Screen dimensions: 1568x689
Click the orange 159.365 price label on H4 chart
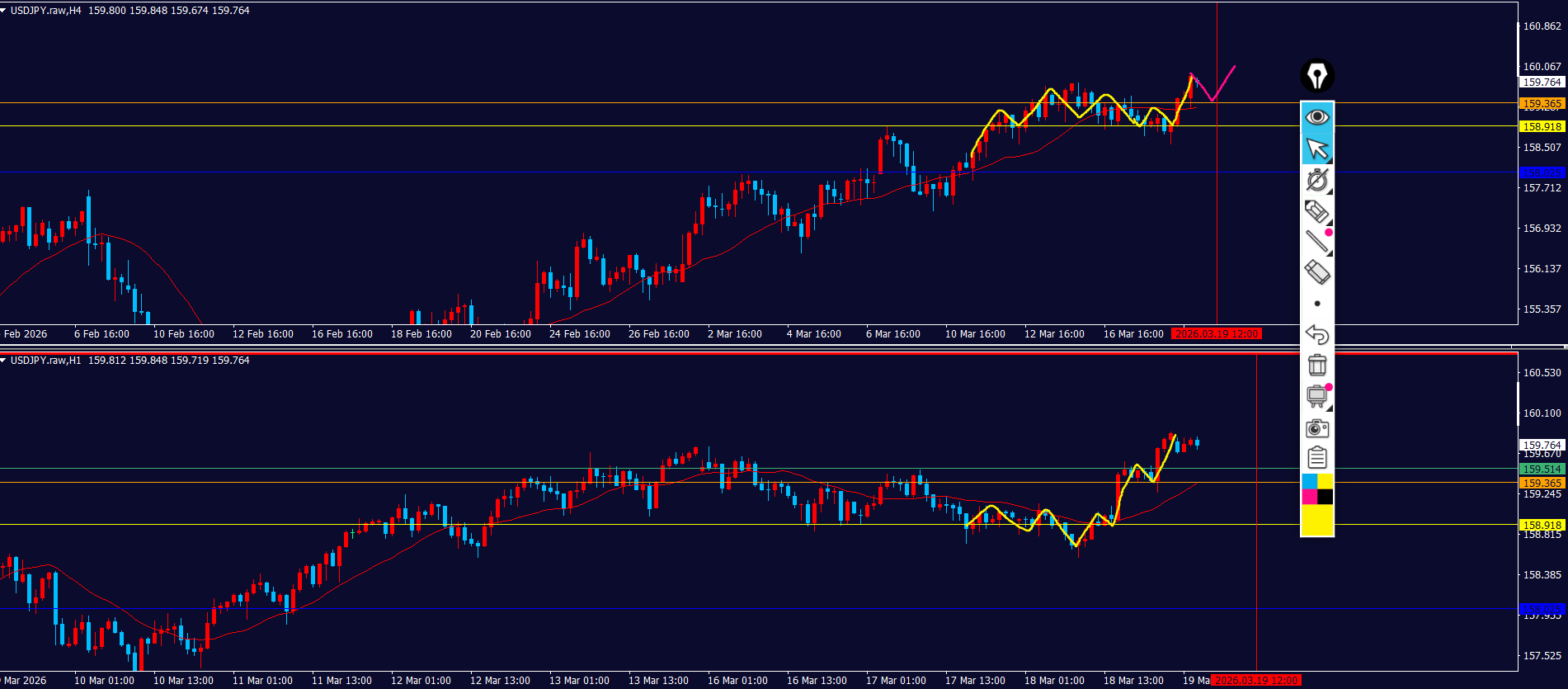tap(1542, 104)
